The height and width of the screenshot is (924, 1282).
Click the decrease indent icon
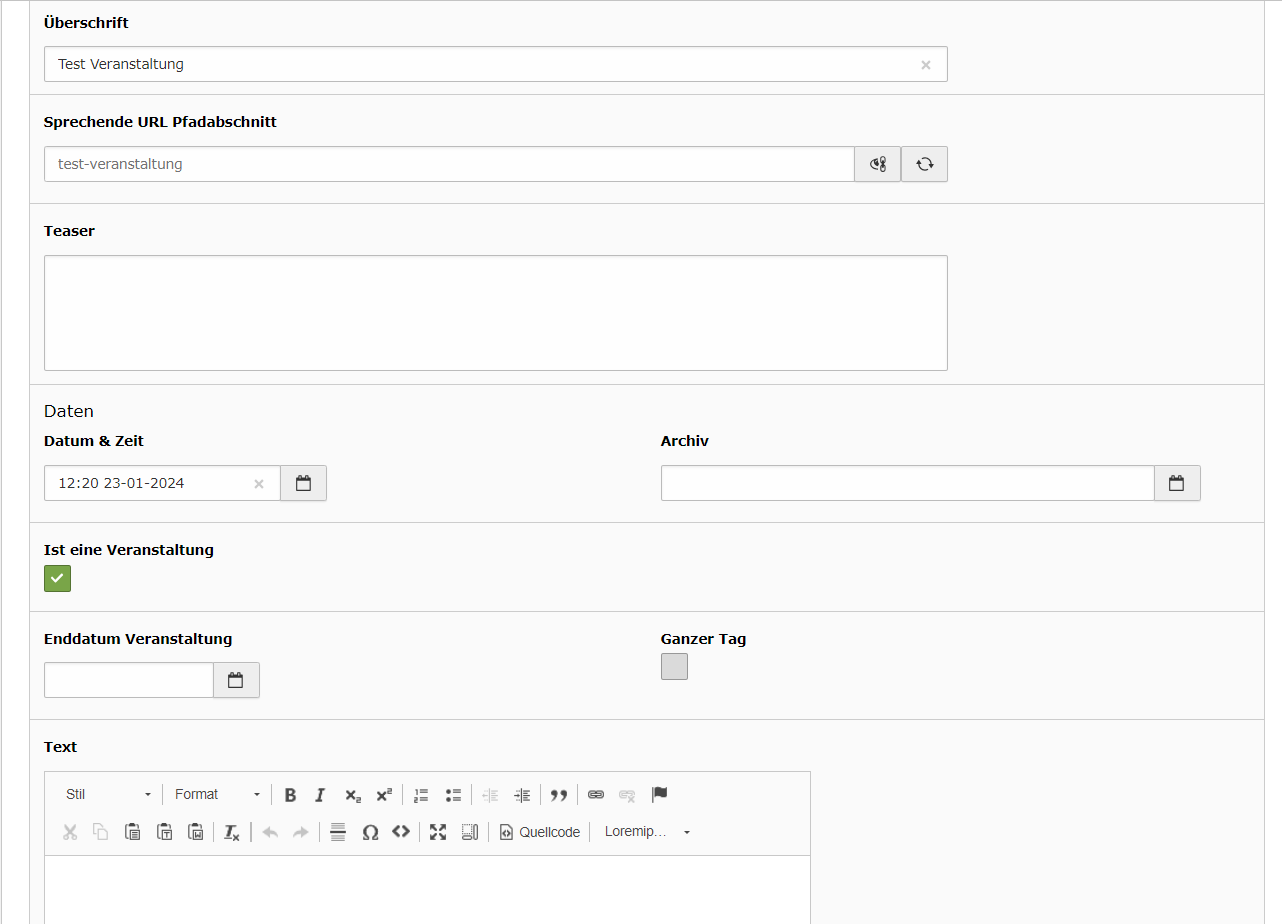click(490, 795)
